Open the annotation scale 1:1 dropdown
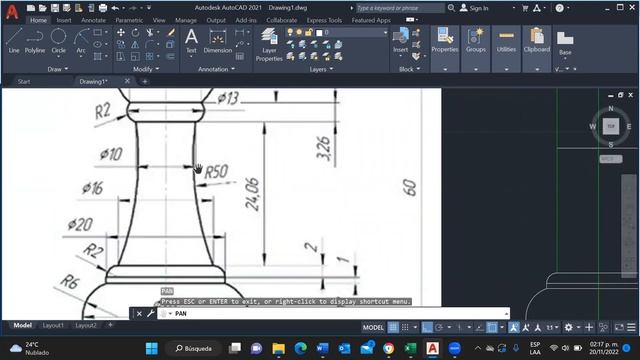The image size is (640, 360). pyautogui.click(x=552, y=327)
